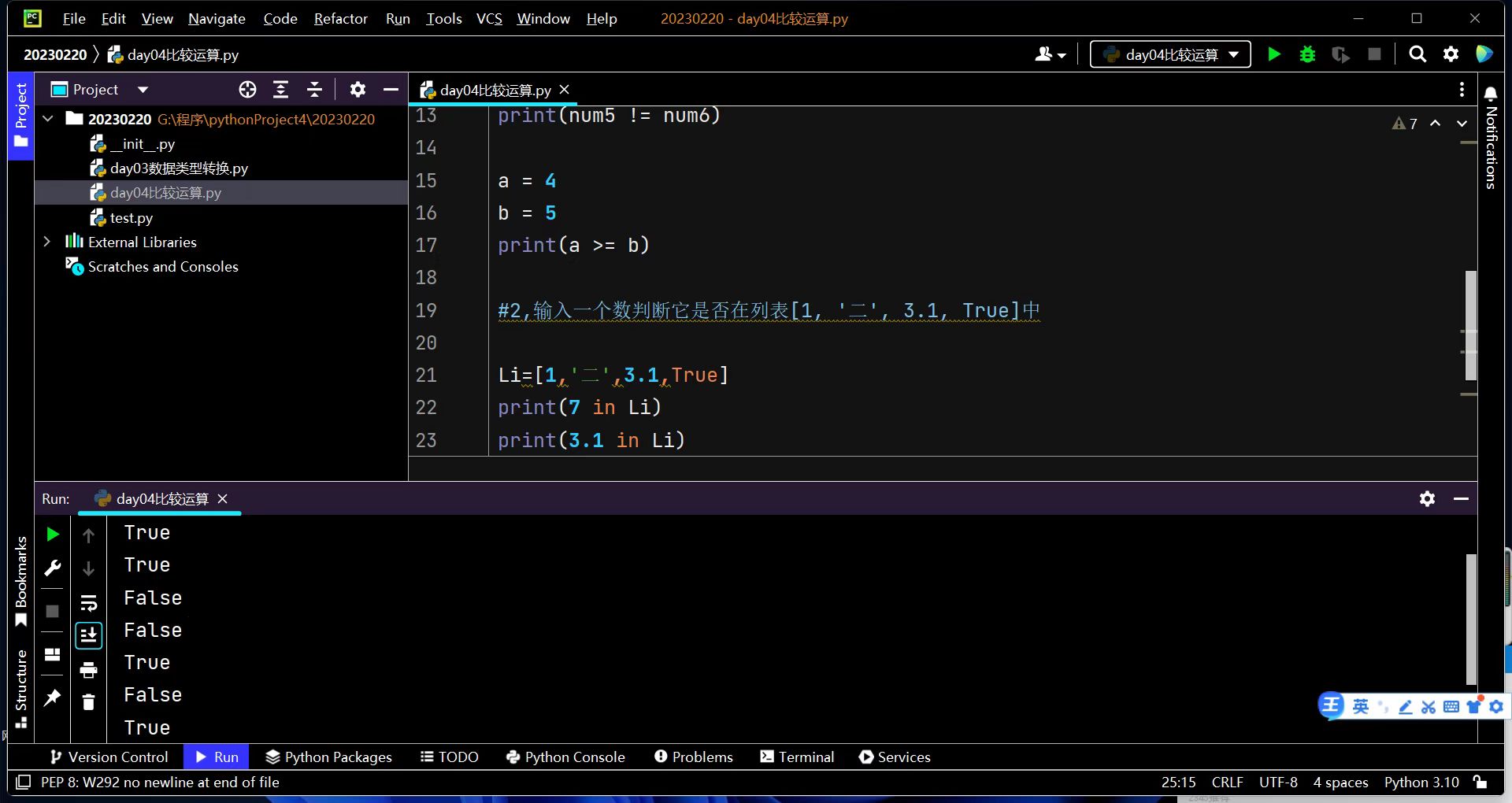Image resolution: width=1512 pixels, height=803 pixels.
Task: Pin the Run tab with pin icon
Action: click(x=53, y=698)
